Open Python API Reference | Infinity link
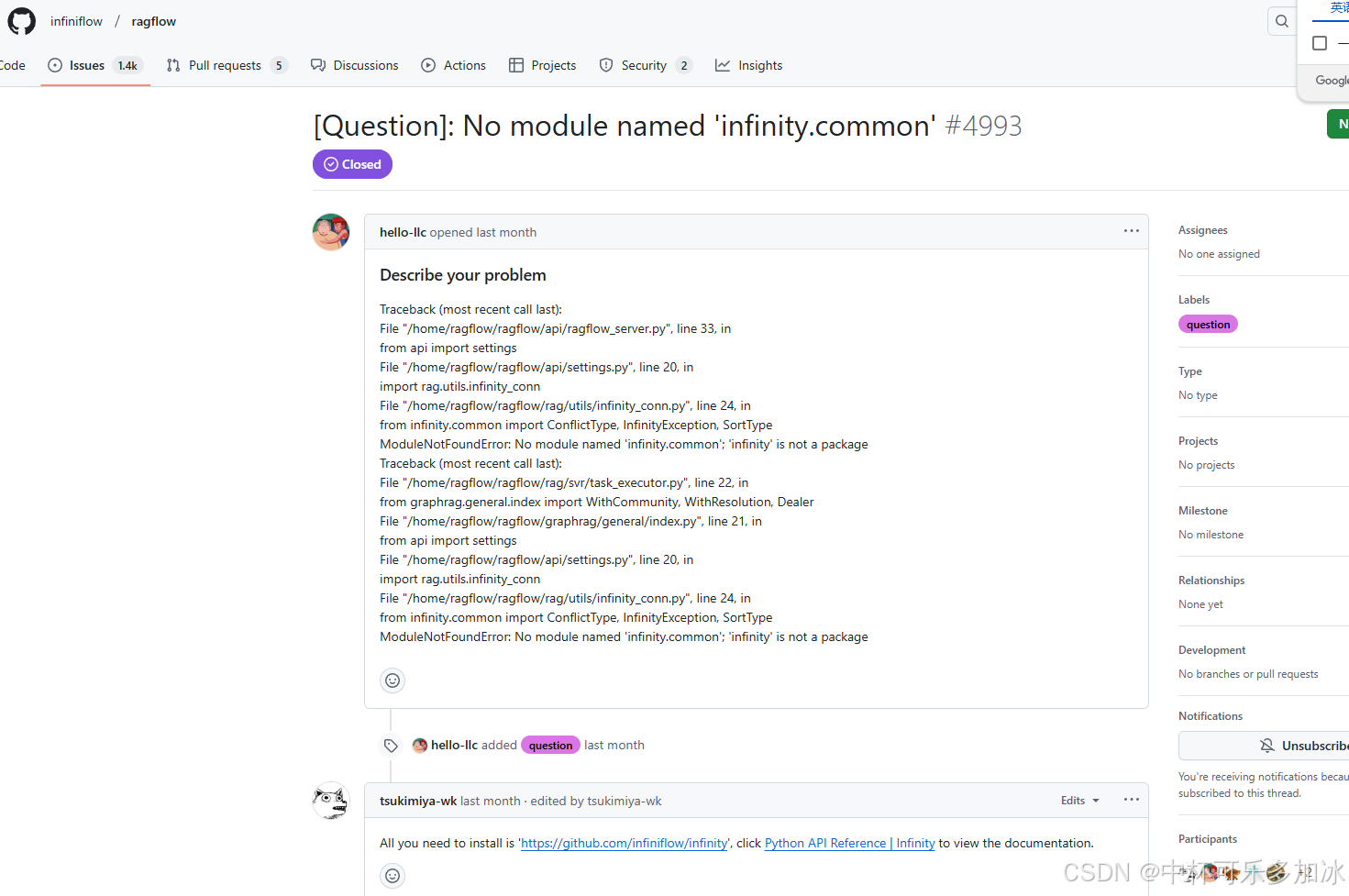Image resolution: width=1349 pixels, height=896 pixels. pos(850,844)
